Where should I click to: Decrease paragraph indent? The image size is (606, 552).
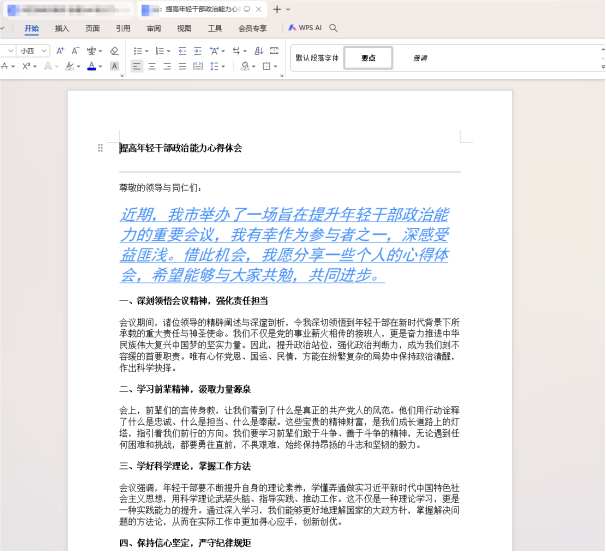182,51
